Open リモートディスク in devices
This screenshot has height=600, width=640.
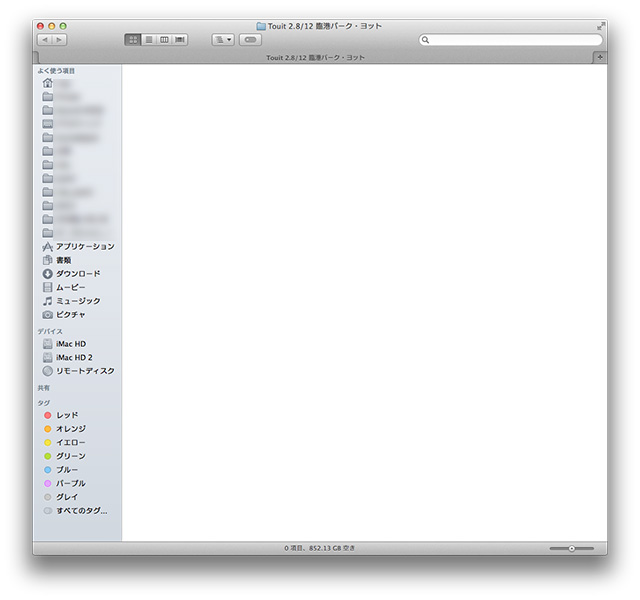point(78,371)
